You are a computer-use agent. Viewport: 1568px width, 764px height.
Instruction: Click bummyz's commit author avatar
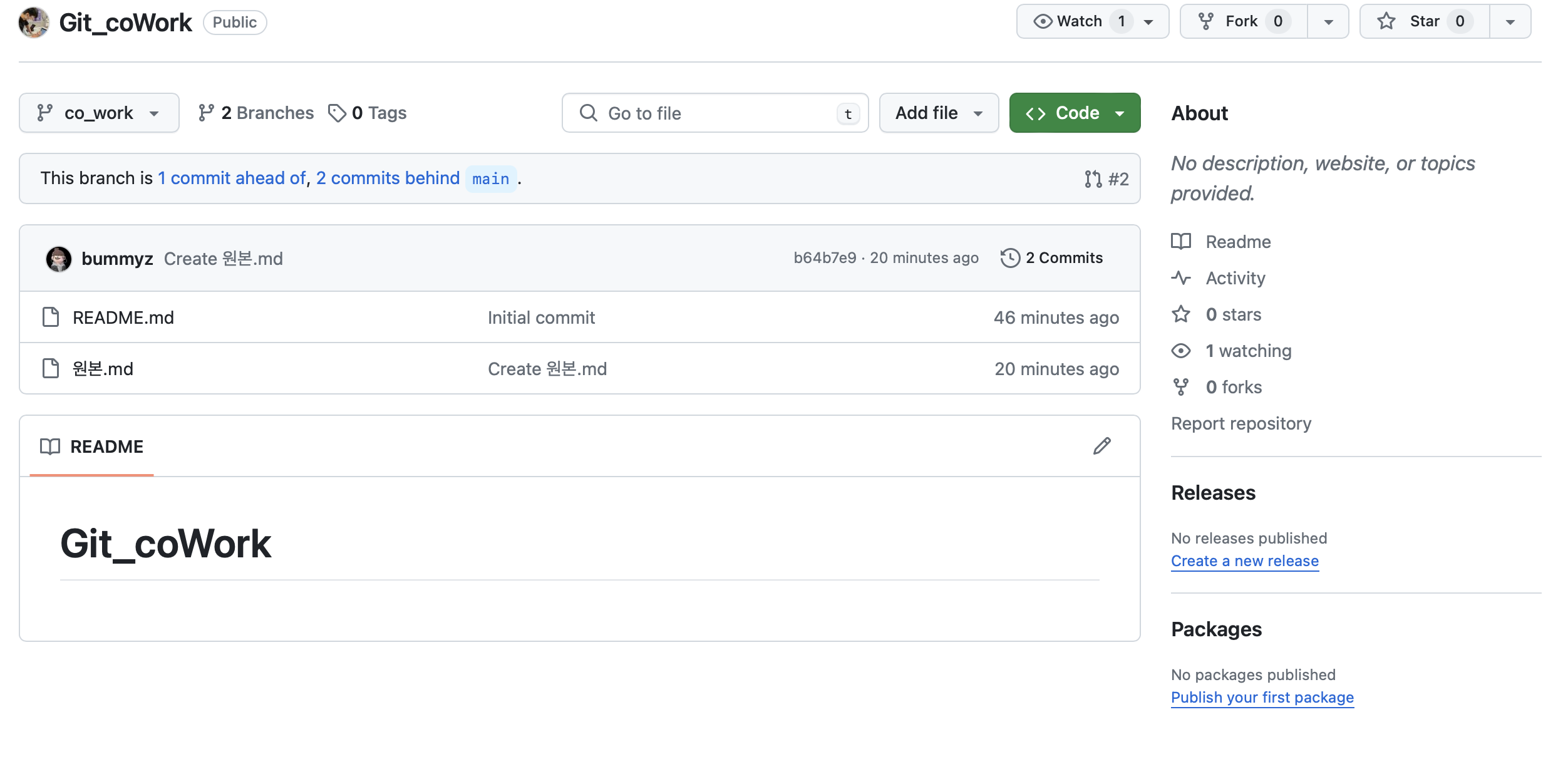pos(59,259)
